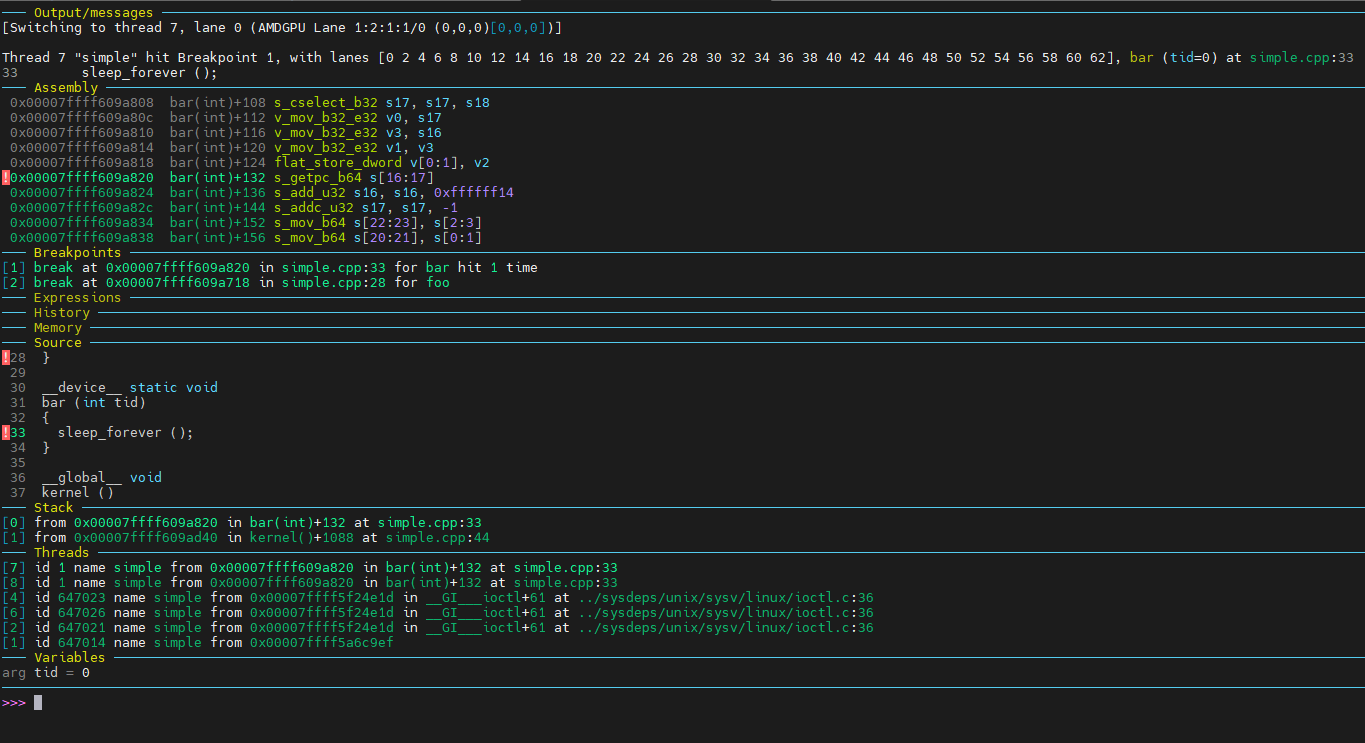Select thread [4] with id 647023
Image resolution: width=1365 pixels, height=743 pixels.
coord(13,598)
